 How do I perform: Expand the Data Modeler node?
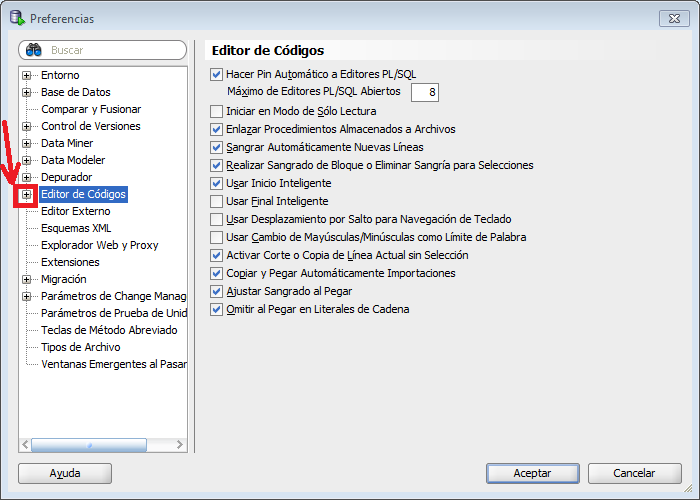[x=27, y=161]
